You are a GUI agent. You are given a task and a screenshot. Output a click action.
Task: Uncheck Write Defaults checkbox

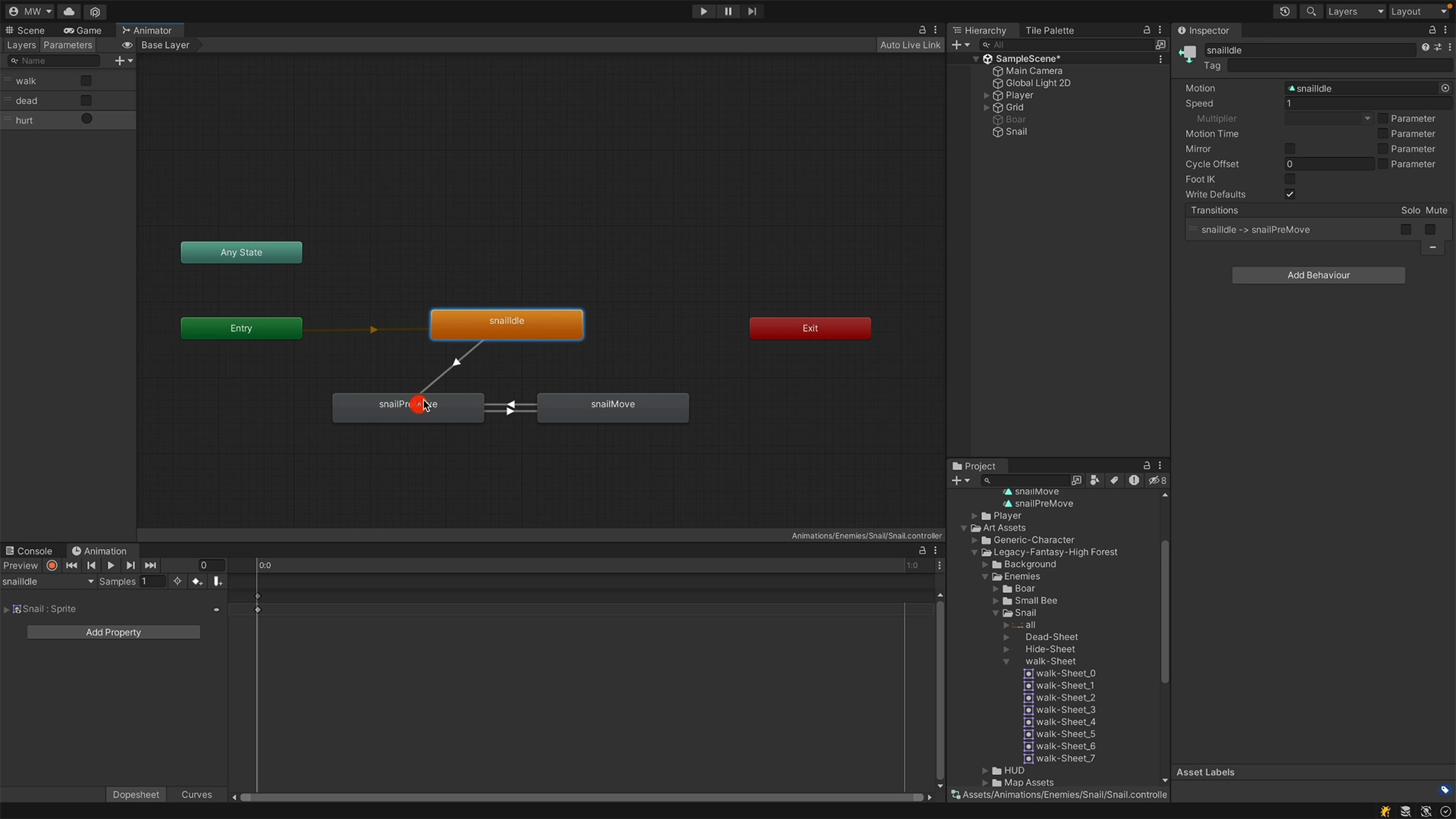click(x=1290, y=195)
